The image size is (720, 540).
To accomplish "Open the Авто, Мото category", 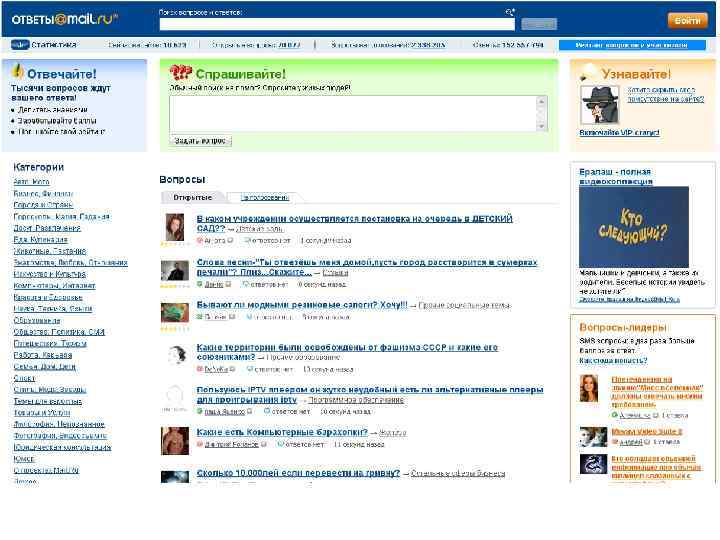I will 31,182.
